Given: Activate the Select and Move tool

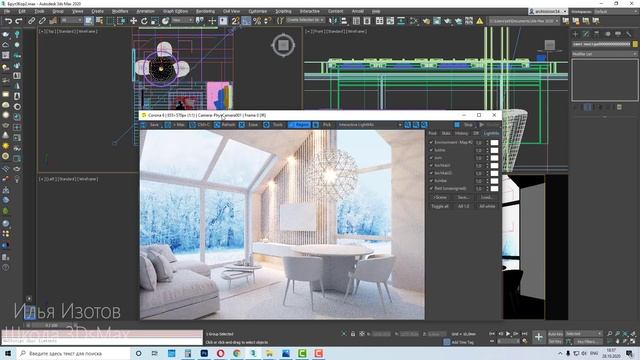Looking at the screenshot, I should click(x=133, y=21).
